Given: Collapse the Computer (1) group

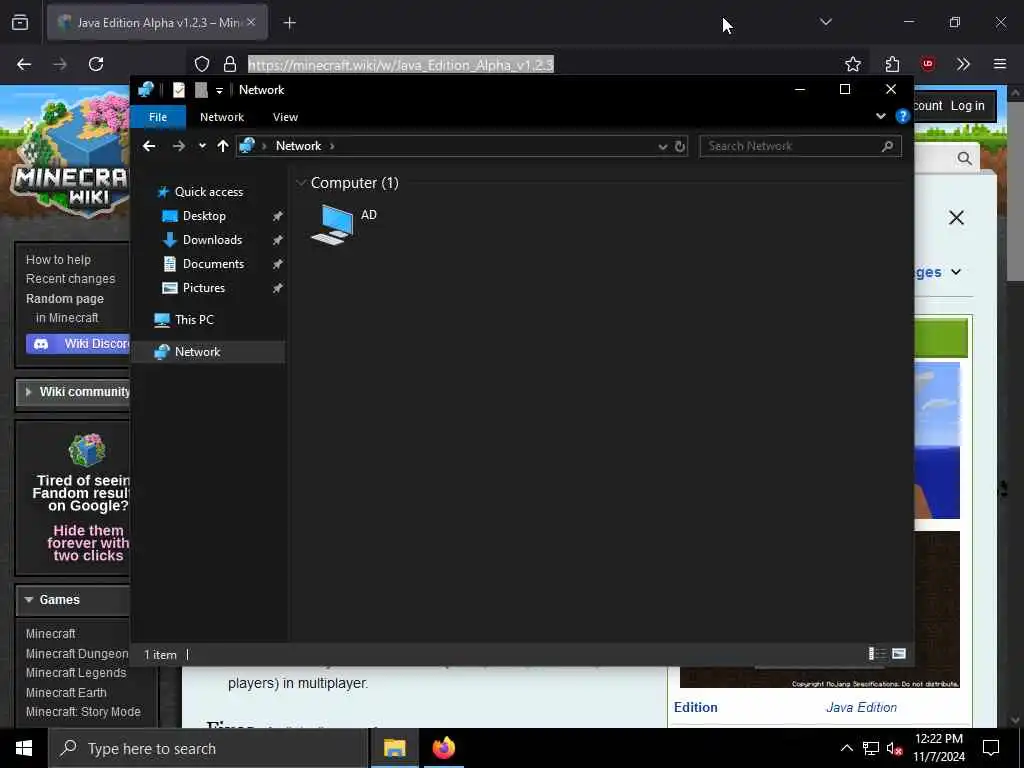Looking at the screenshot, I should 301,183.
